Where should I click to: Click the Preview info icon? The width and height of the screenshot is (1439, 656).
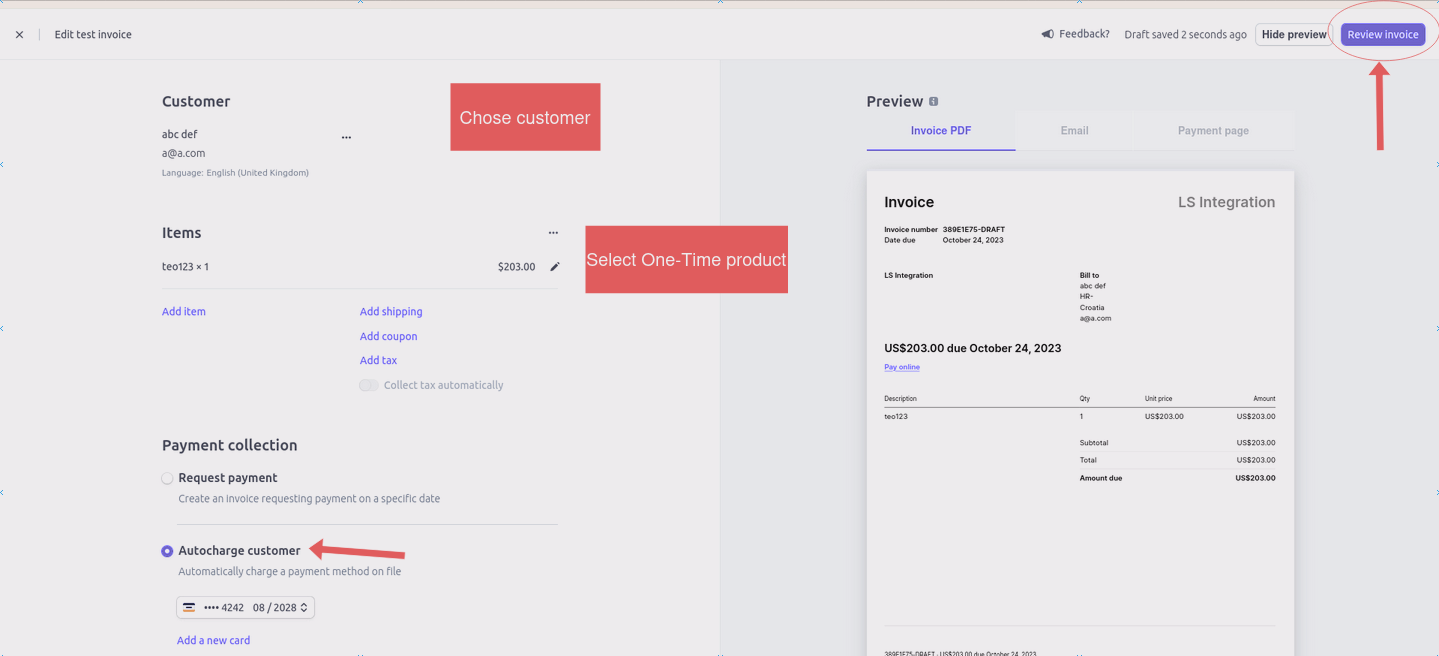click(933, 102)
